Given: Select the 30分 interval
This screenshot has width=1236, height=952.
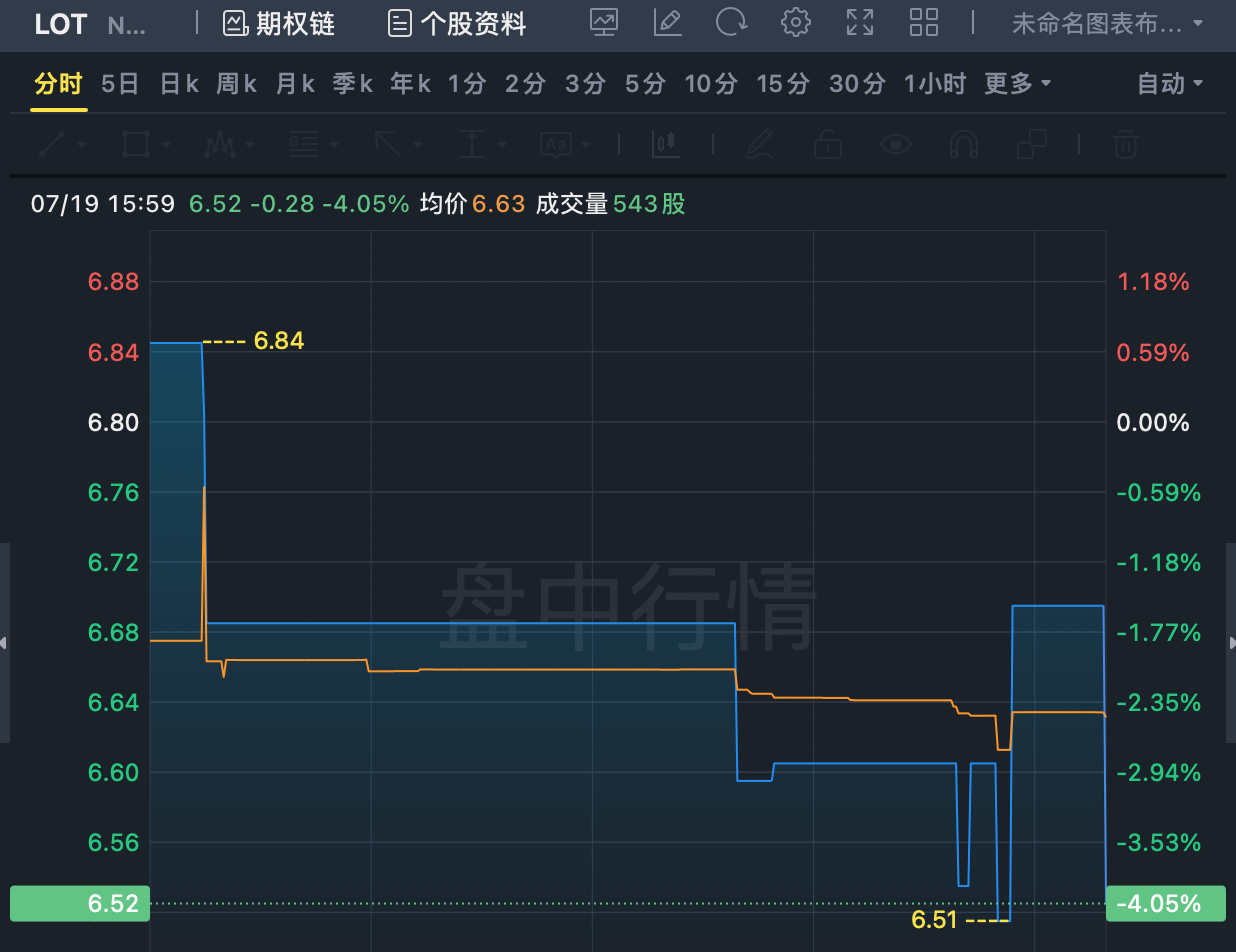Looking at the screenshot, I should (x=857, y=84).
